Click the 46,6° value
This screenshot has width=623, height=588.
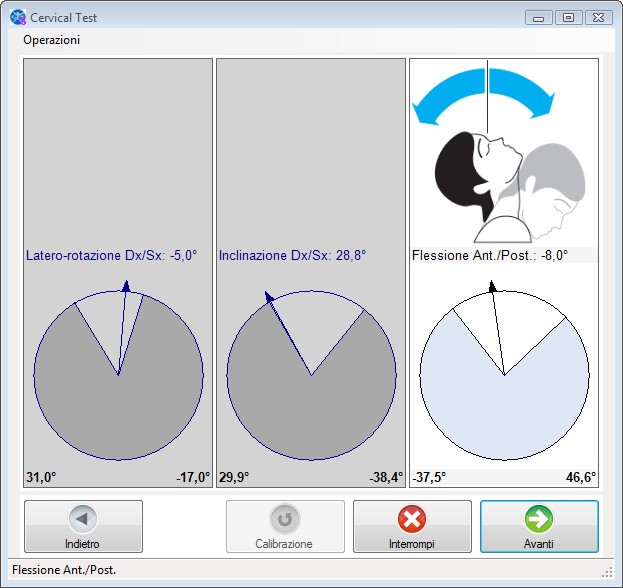pyautogui.click(x=581, y=477)
